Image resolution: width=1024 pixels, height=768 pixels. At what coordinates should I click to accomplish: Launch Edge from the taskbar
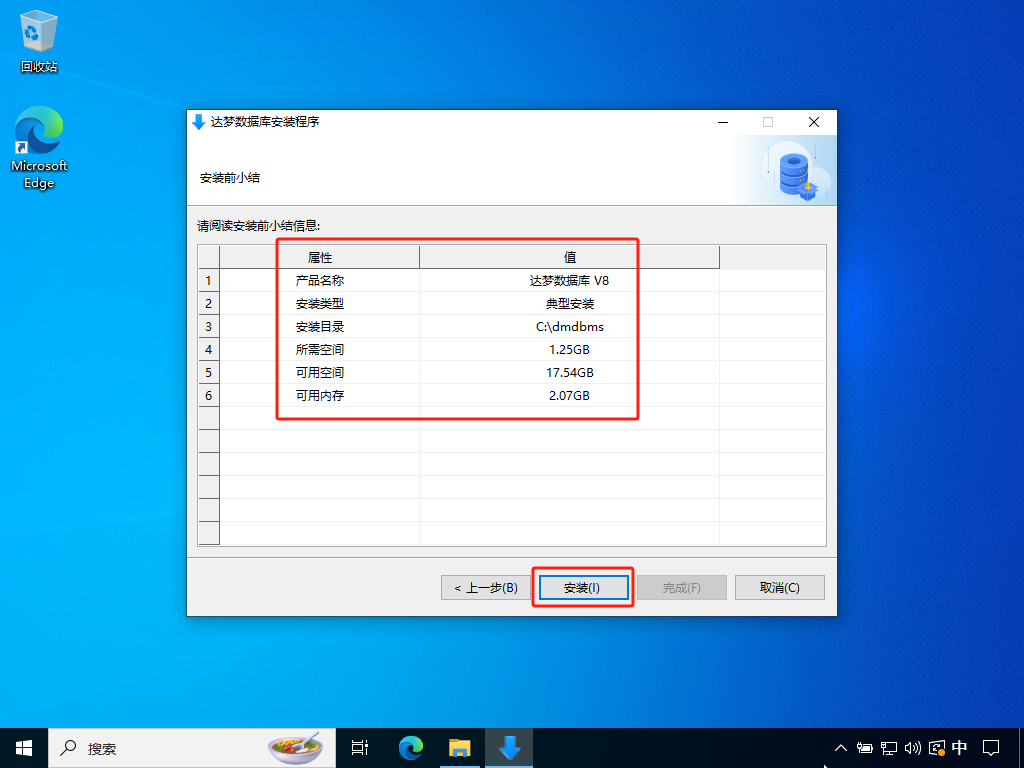click(411, 748)
